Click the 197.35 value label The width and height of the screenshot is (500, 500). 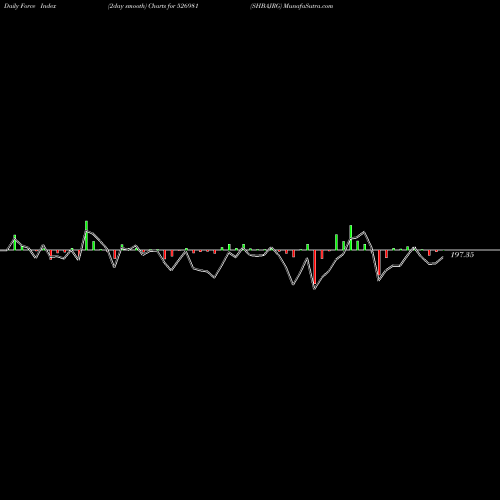[462, 255]
